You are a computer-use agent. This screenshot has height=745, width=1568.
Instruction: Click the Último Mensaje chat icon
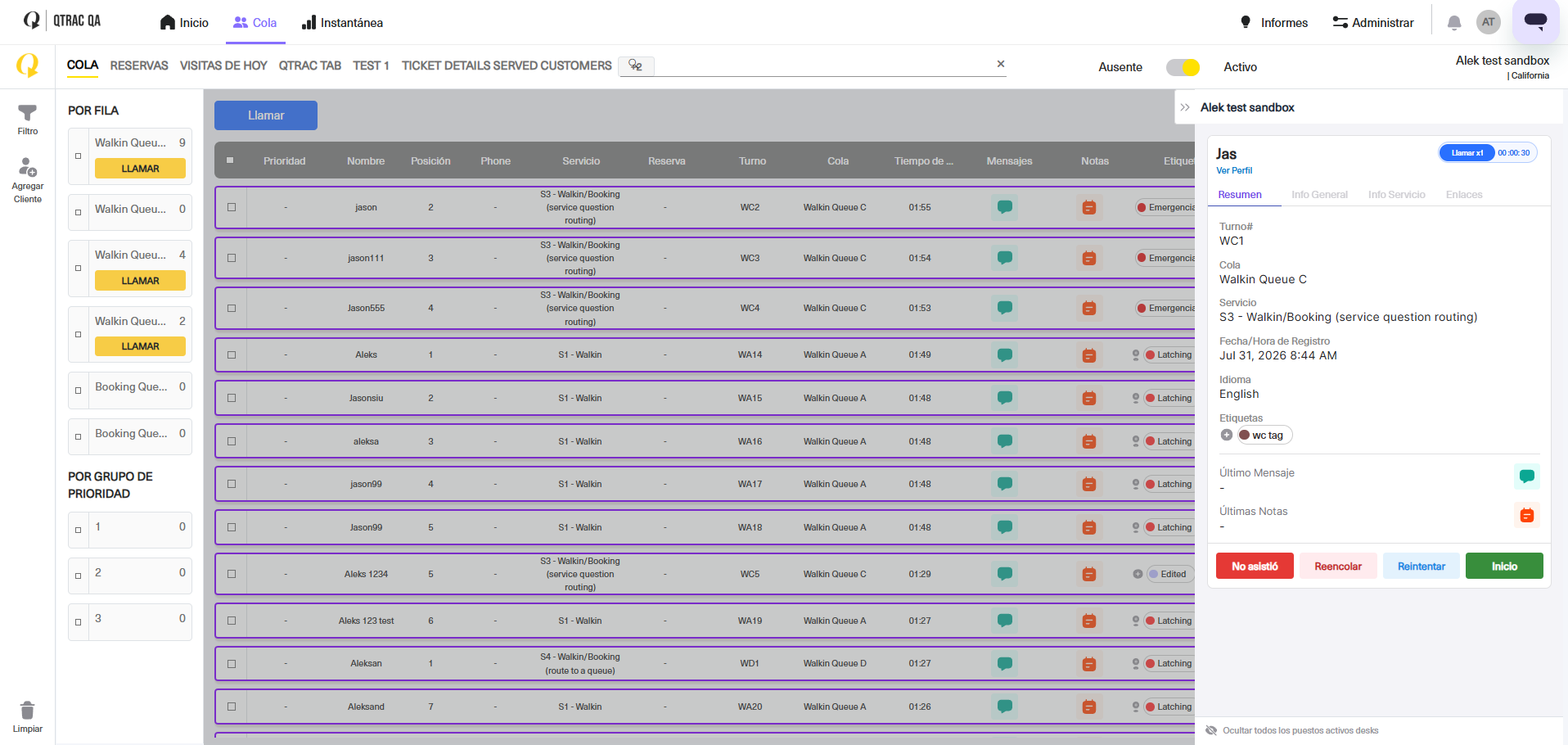coord(1527,476)
